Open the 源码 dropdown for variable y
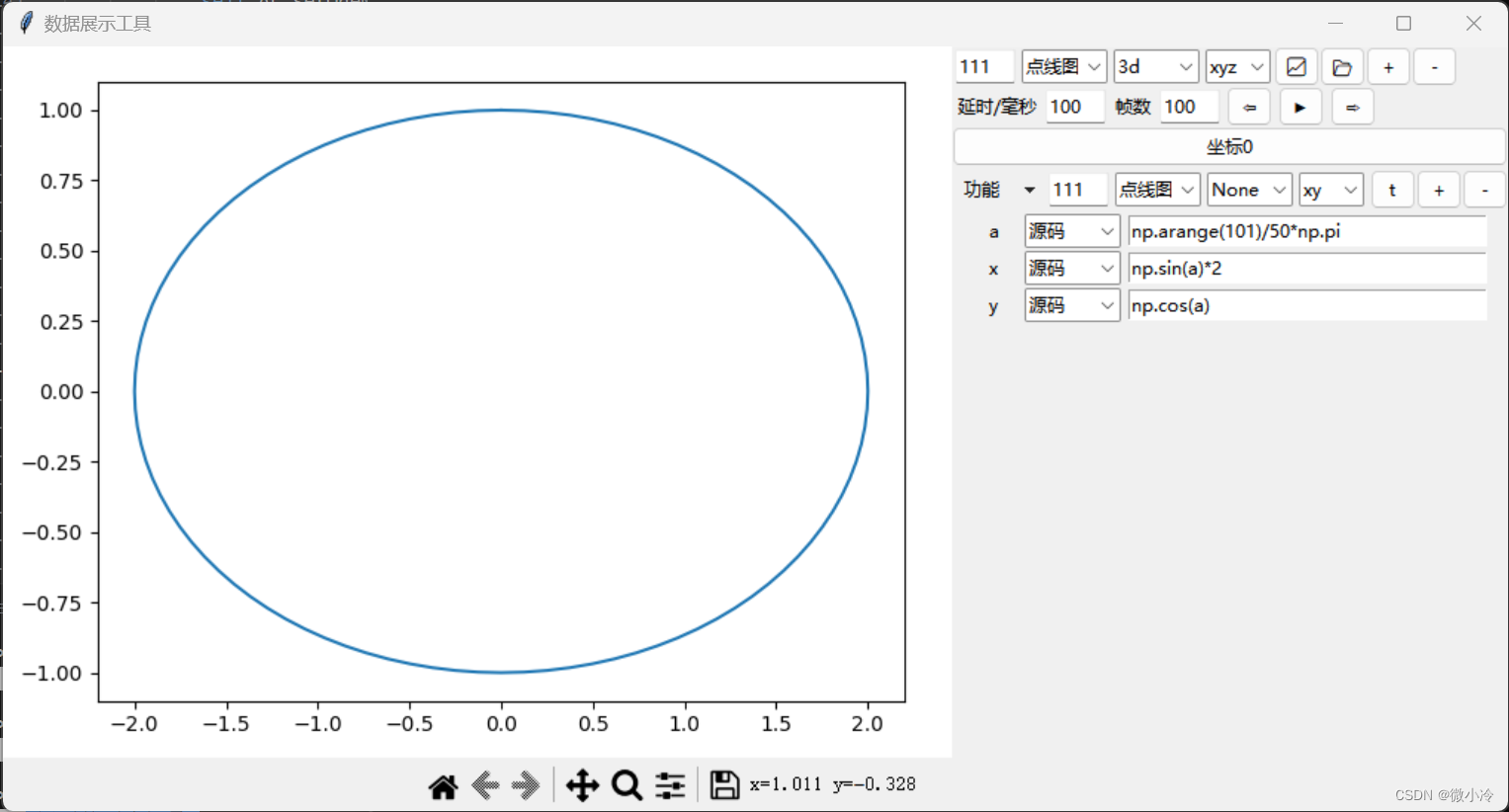The image size is (1509, 812). click(x=1072, y=305)
